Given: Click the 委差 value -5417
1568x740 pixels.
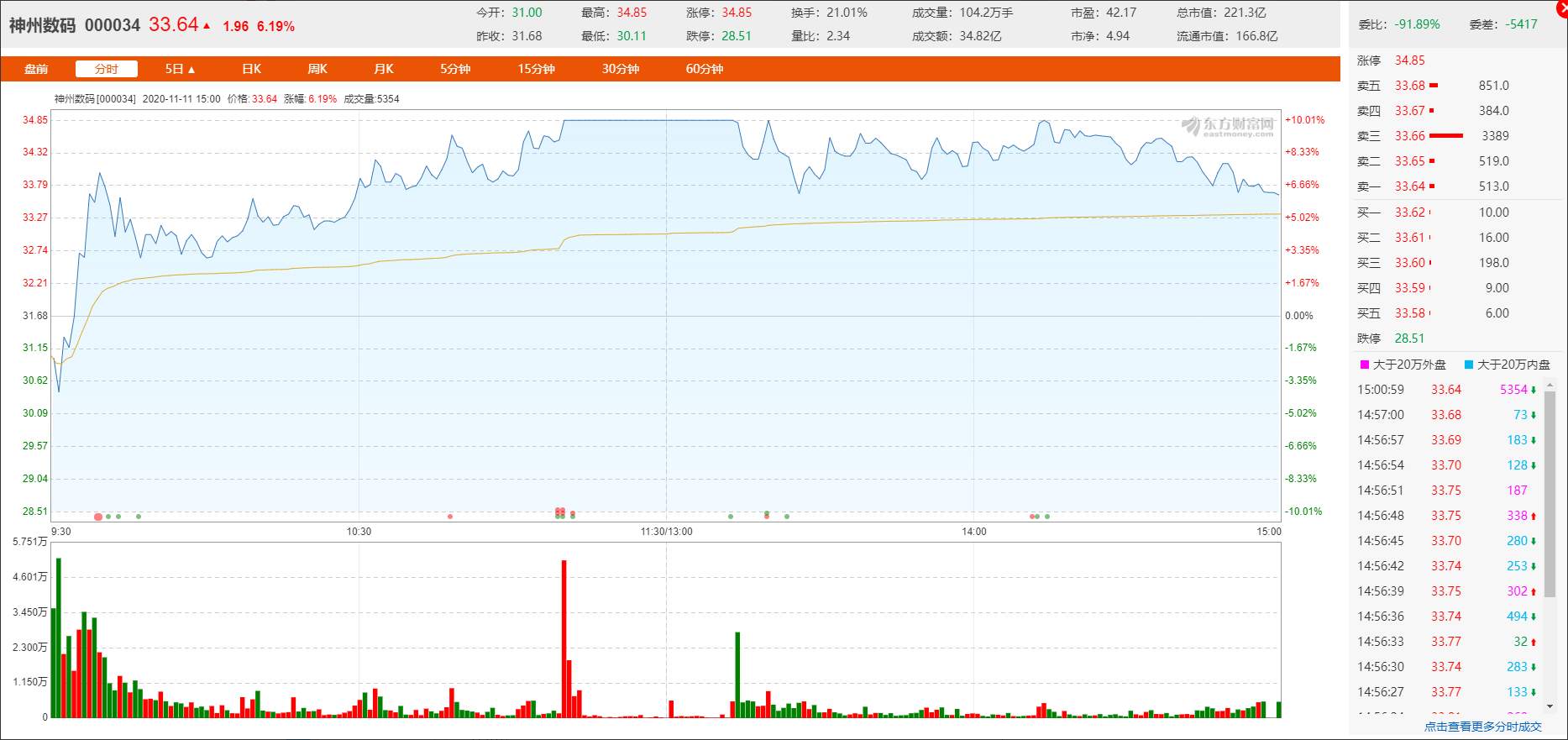Looking at the screenshot, I should pos(1522,24).
